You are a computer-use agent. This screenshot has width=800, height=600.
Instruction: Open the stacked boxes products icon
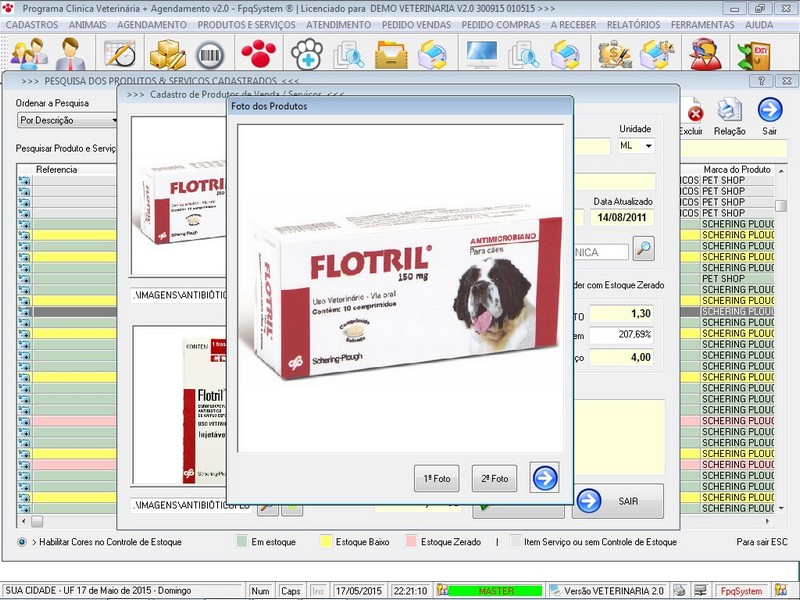point(167,54)
